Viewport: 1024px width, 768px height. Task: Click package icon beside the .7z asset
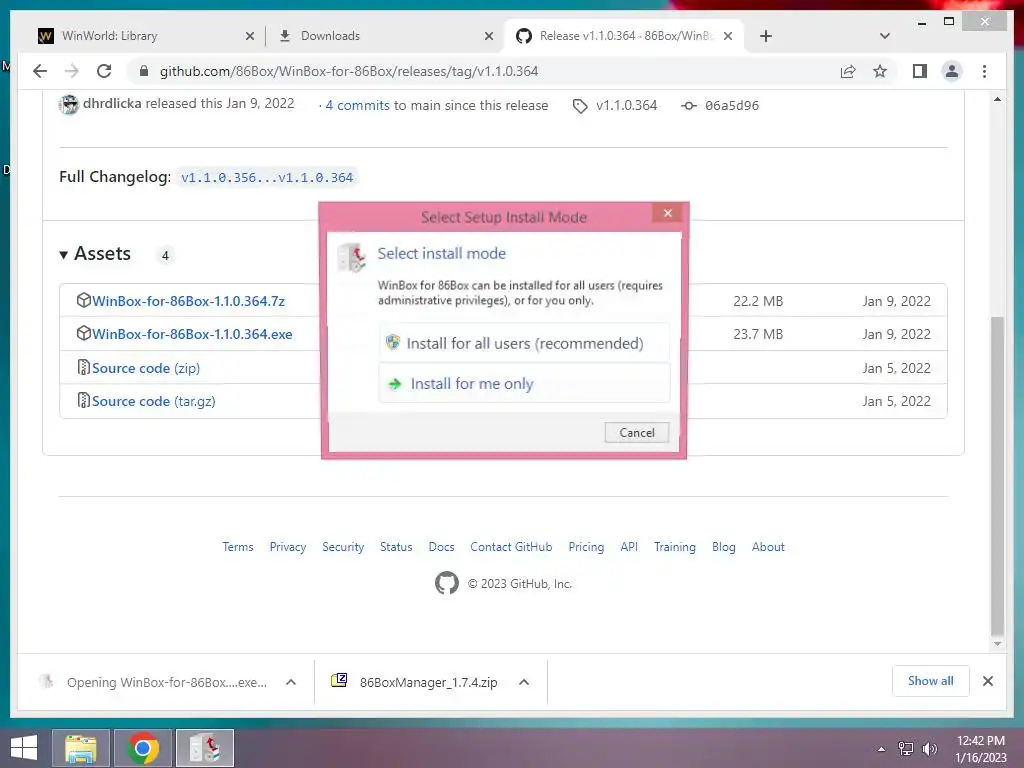(x=84, y=300)
